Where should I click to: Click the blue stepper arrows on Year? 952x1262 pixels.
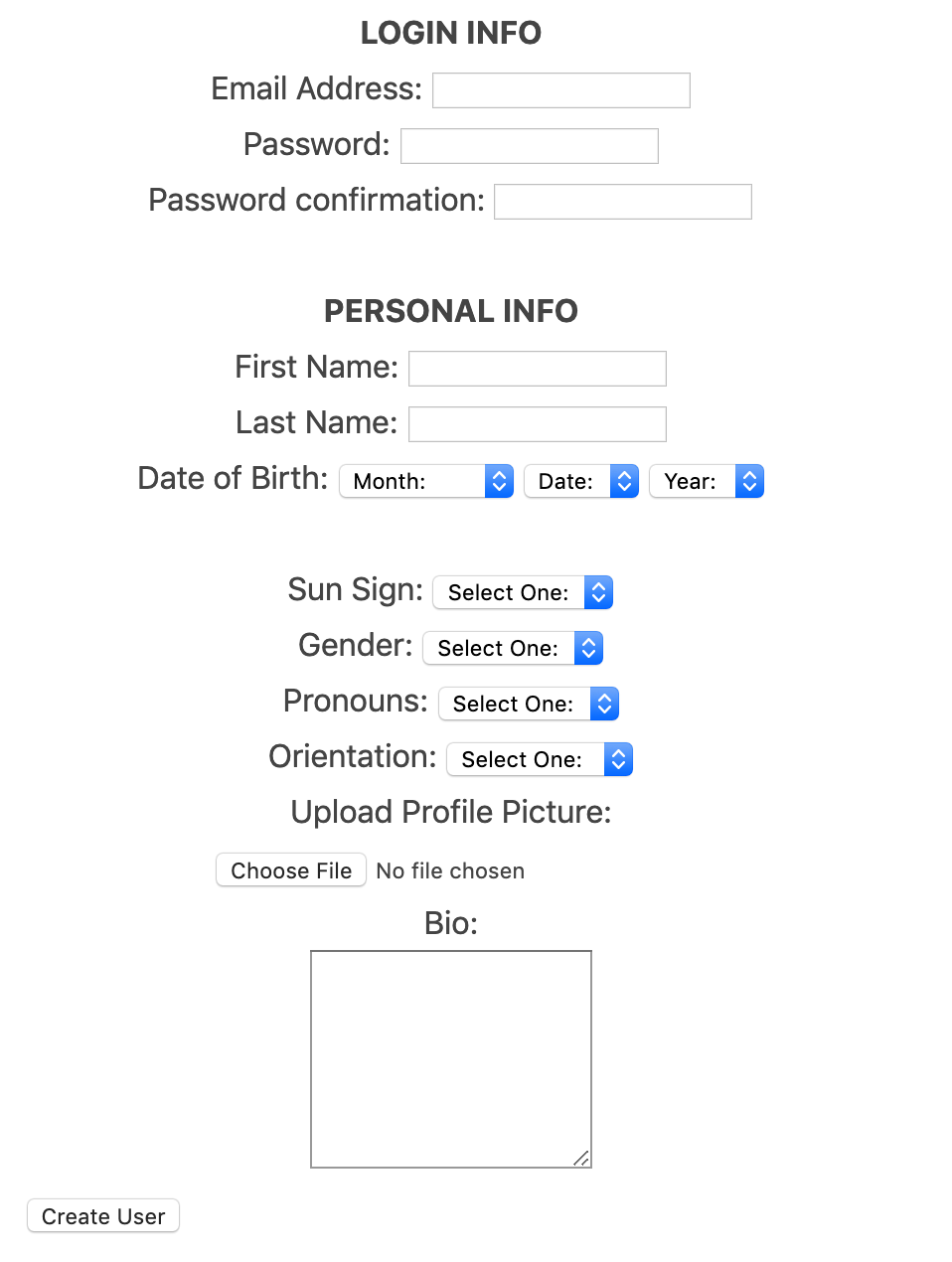750,482
